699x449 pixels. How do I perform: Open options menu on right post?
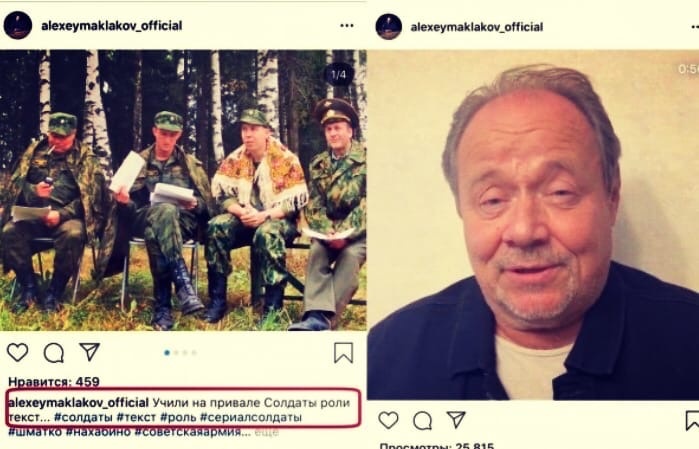(x=695, y=27)
